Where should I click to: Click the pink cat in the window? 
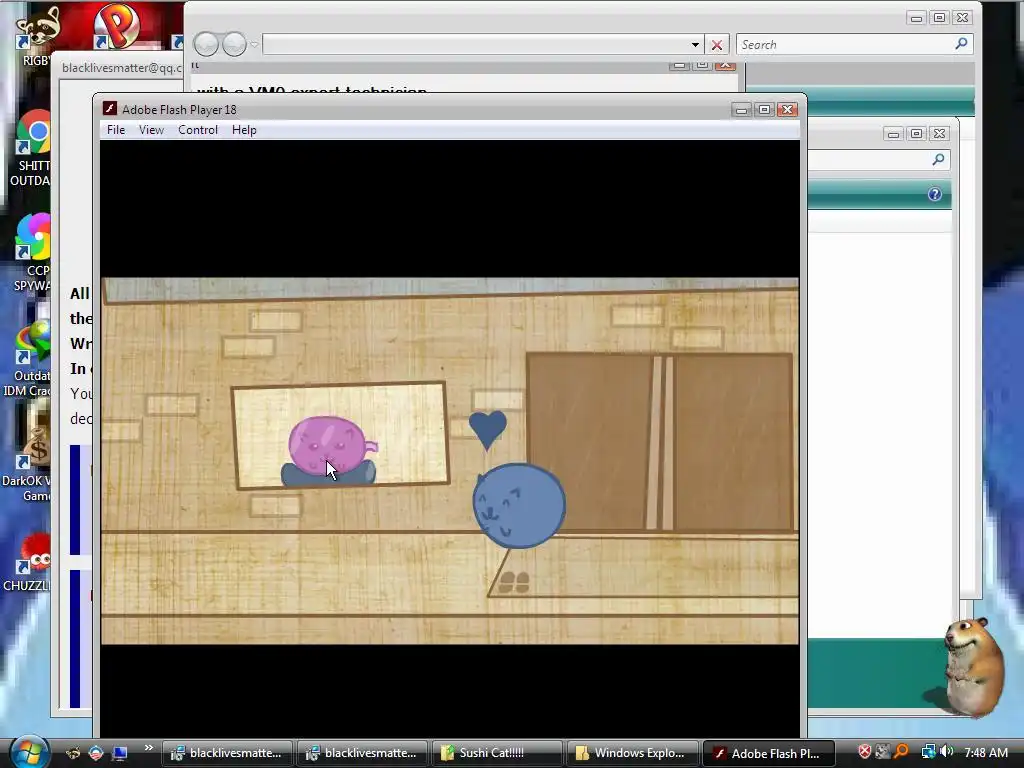[332, 444]
